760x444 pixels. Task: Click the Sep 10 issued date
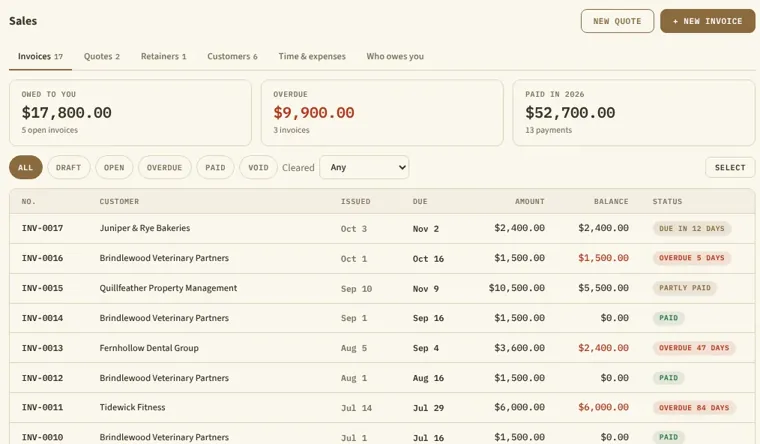click(x=356, y=289)
